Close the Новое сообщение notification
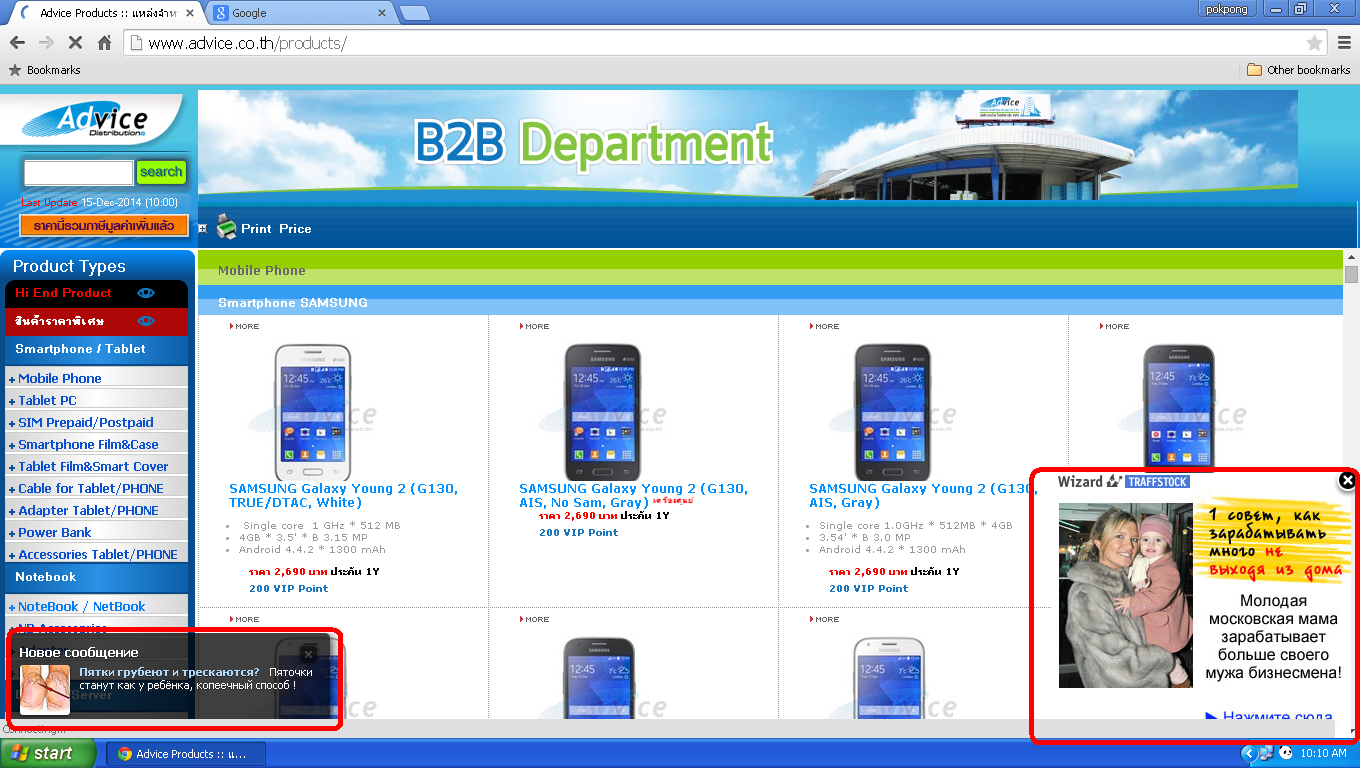 pyautogui.click(x=308, y=653)
